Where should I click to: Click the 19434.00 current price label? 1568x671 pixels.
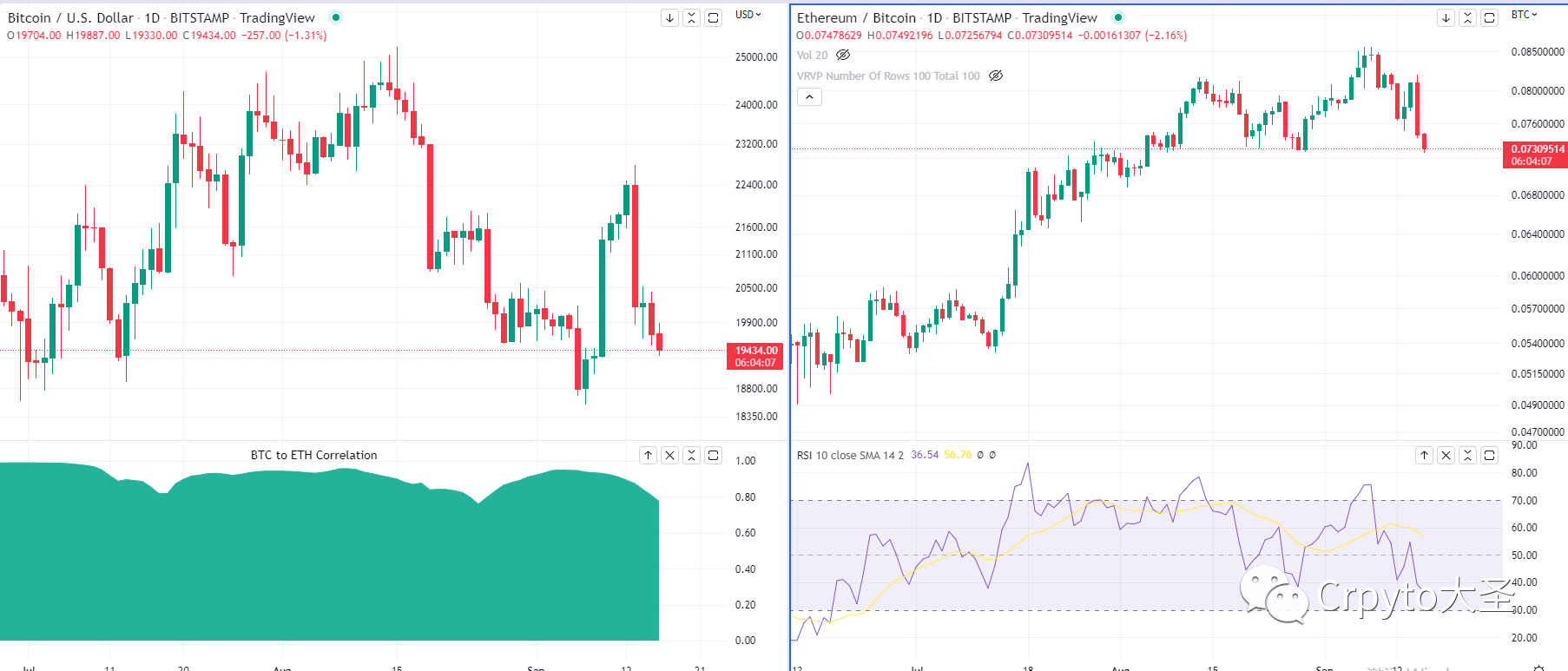point(755,356)
